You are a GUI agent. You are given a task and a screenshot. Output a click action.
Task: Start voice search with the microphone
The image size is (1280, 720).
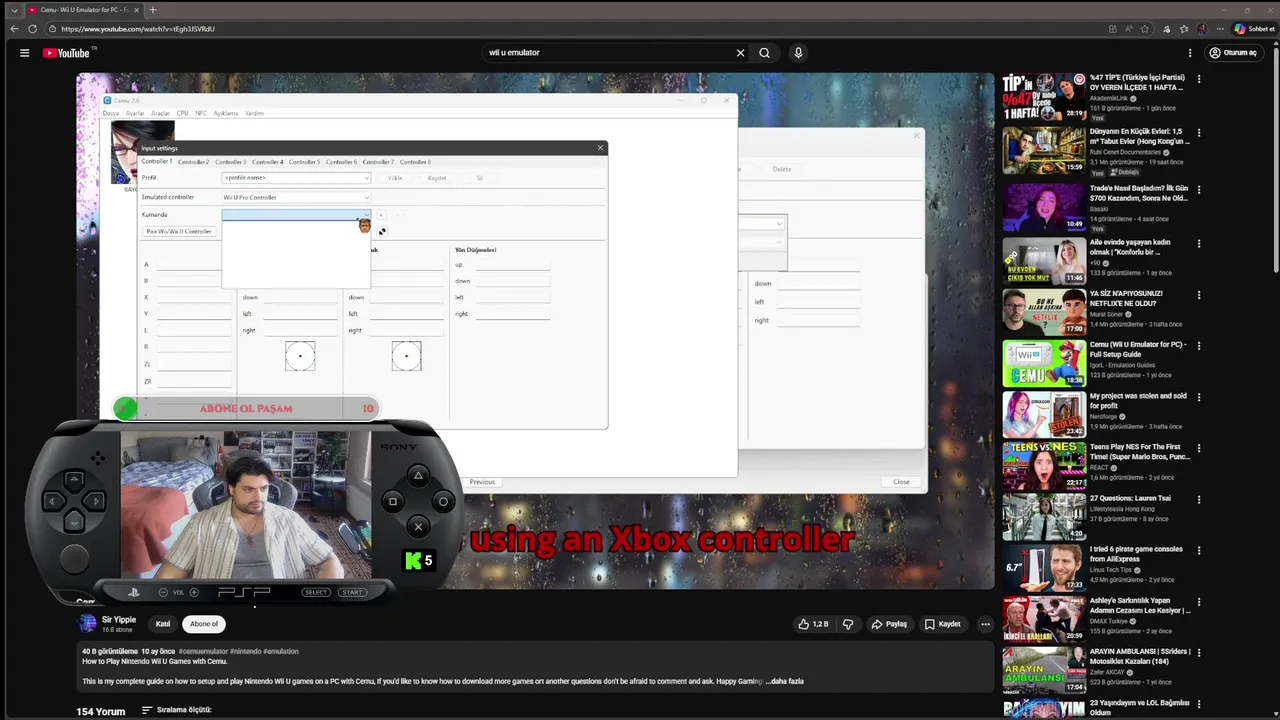point(798,53)
